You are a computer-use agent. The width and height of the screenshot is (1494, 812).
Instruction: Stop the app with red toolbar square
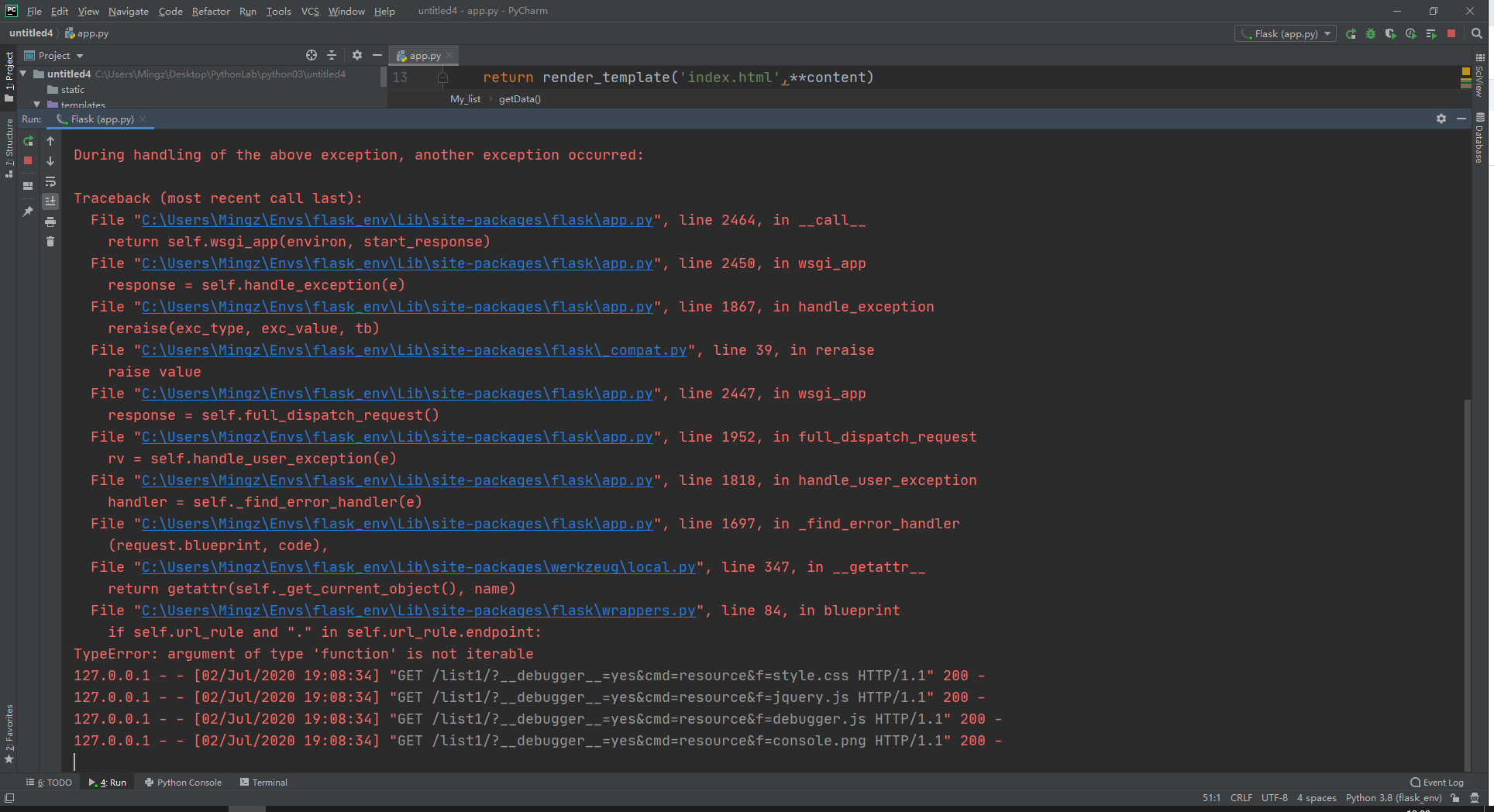click(x=1451, y=33)
